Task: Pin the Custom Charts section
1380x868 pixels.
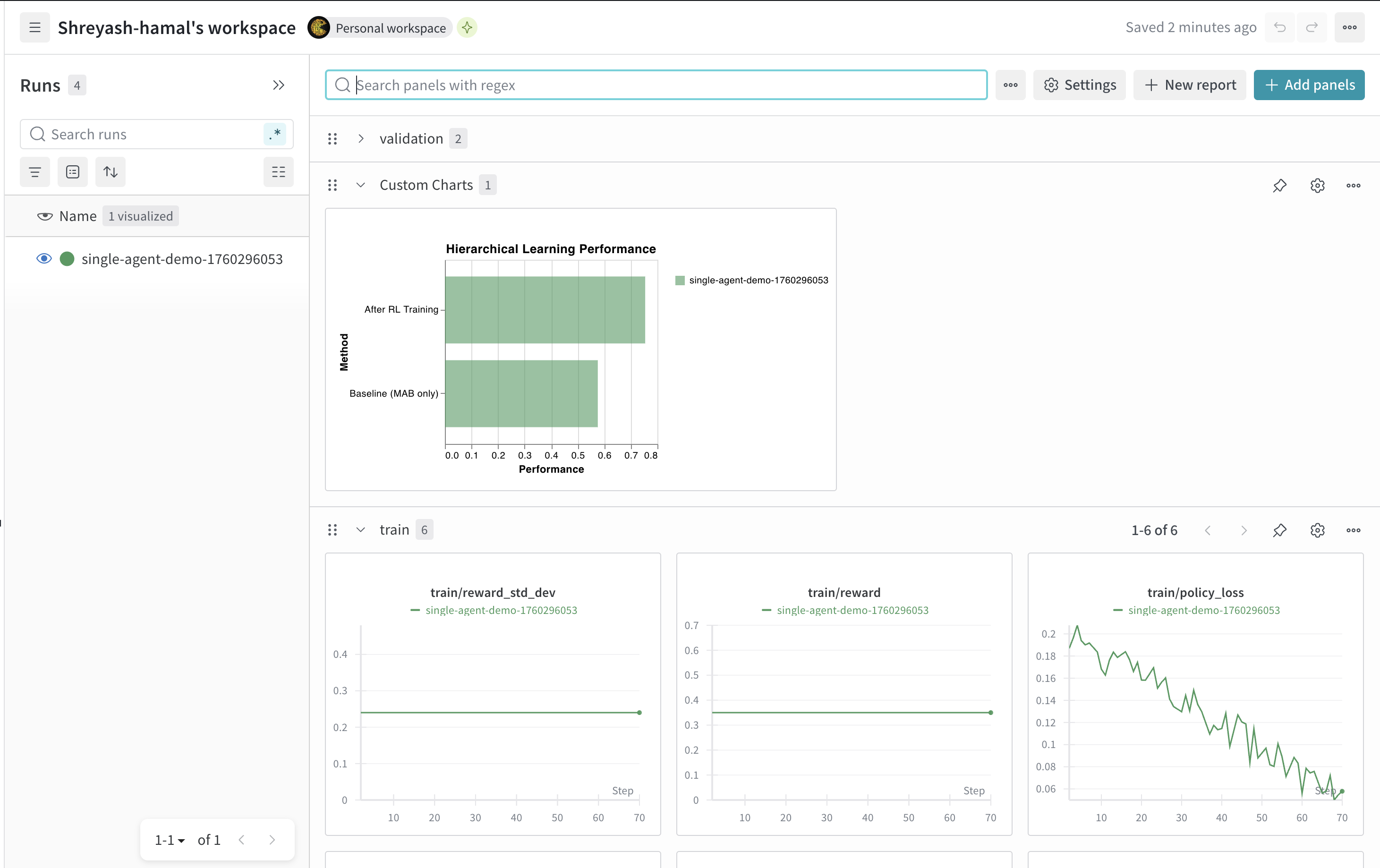Action: coord(1279,185)
